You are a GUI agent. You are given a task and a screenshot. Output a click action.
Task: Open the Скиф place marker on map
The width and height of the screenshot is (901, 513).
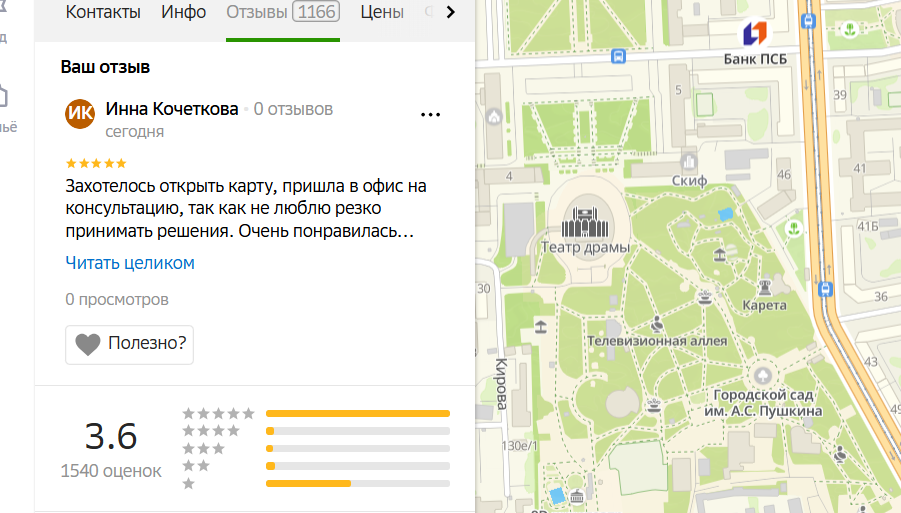point(688,162)
